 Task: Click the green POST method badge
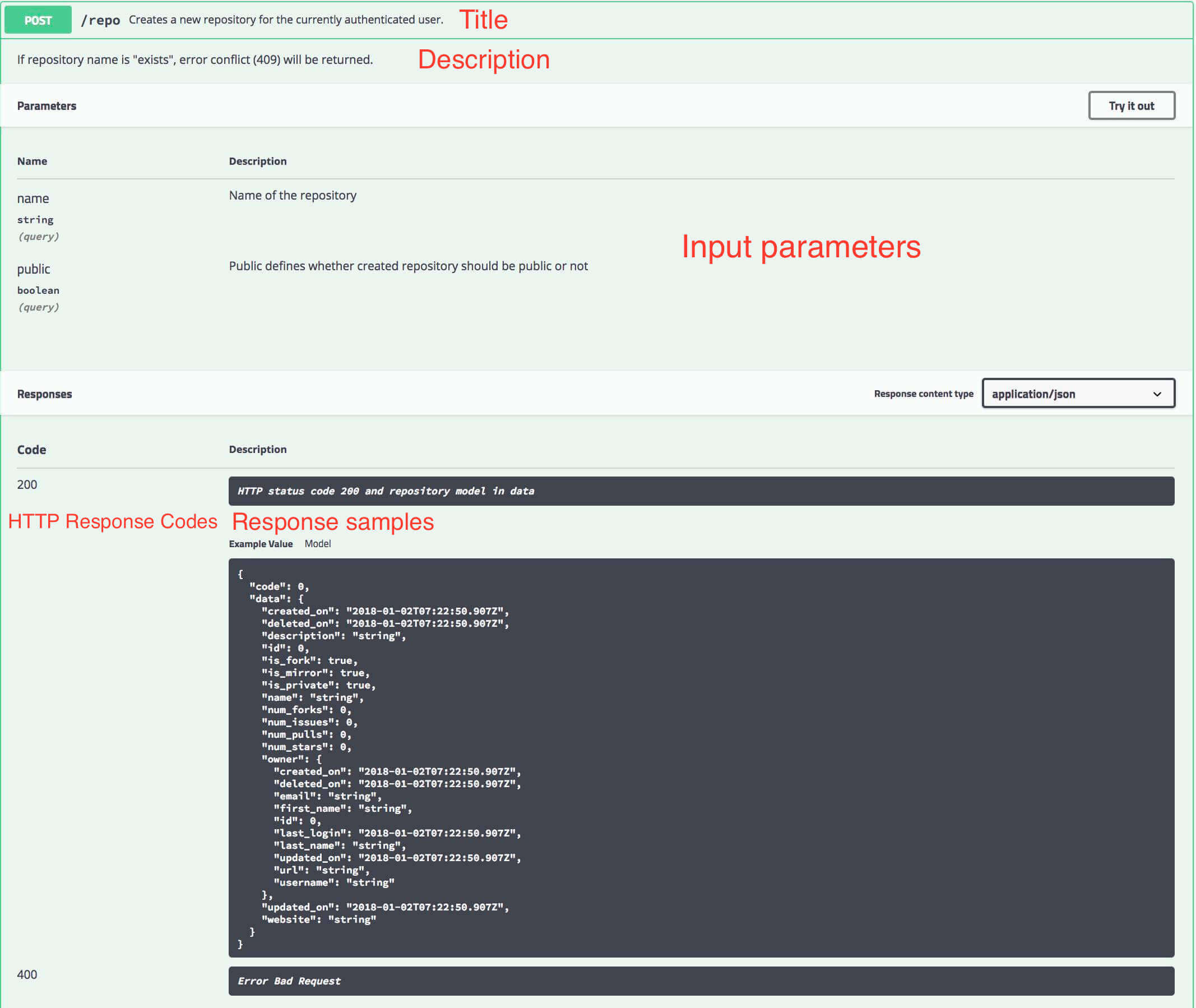pyautogui.click(x=38, y=20)
